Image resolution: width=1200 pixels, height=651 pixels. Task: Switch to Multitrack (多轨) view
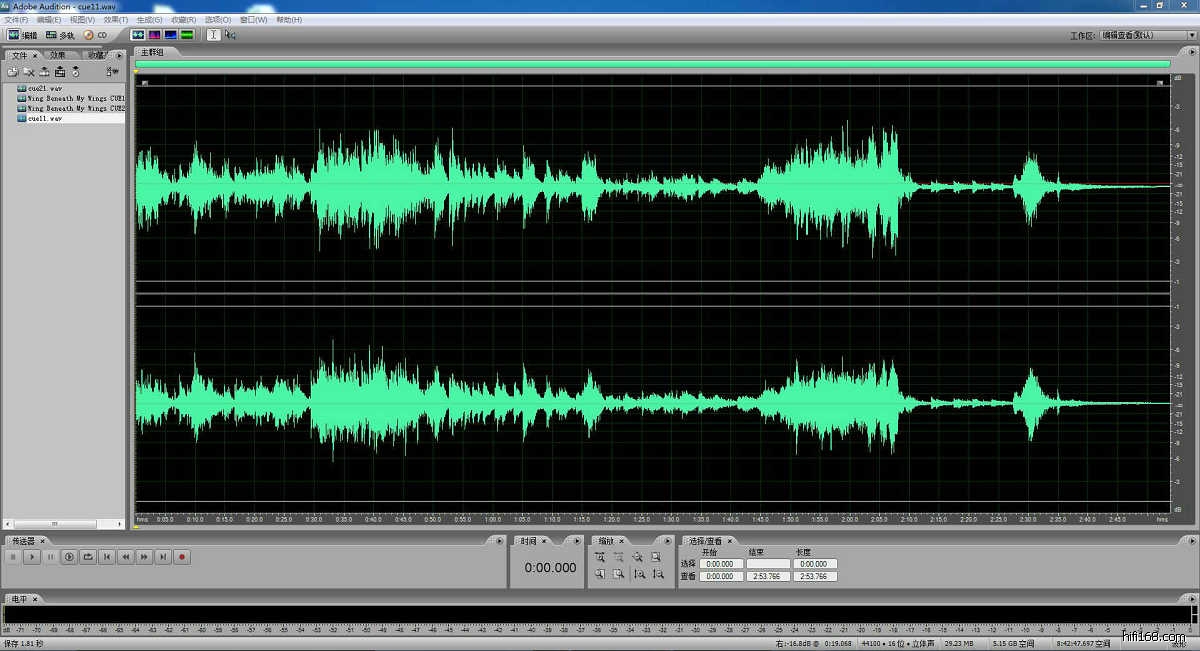61,35
